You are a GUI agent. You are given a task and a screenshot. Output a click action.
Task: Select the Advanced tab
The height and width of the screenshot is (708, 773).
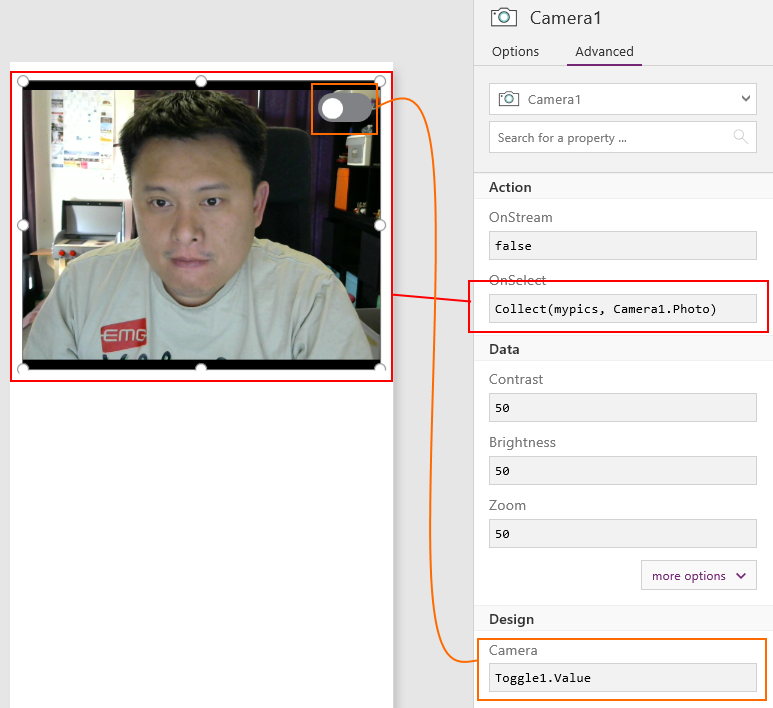click(x=604, y=52)
